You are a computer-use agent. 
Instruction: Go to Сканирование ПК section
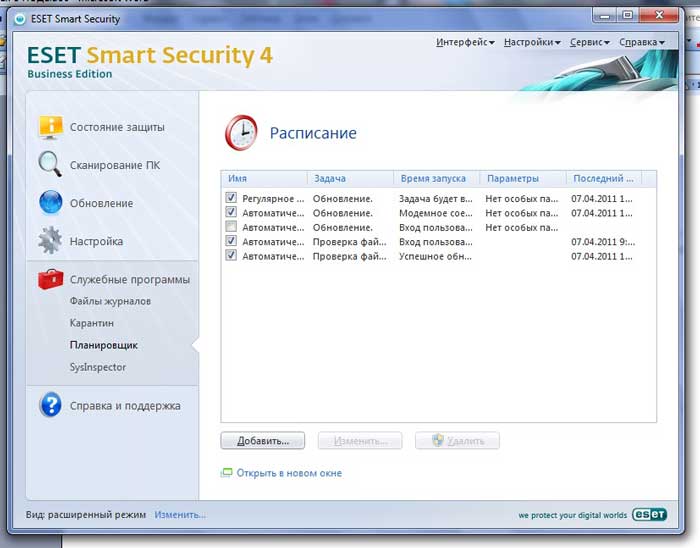pos(115,165)
